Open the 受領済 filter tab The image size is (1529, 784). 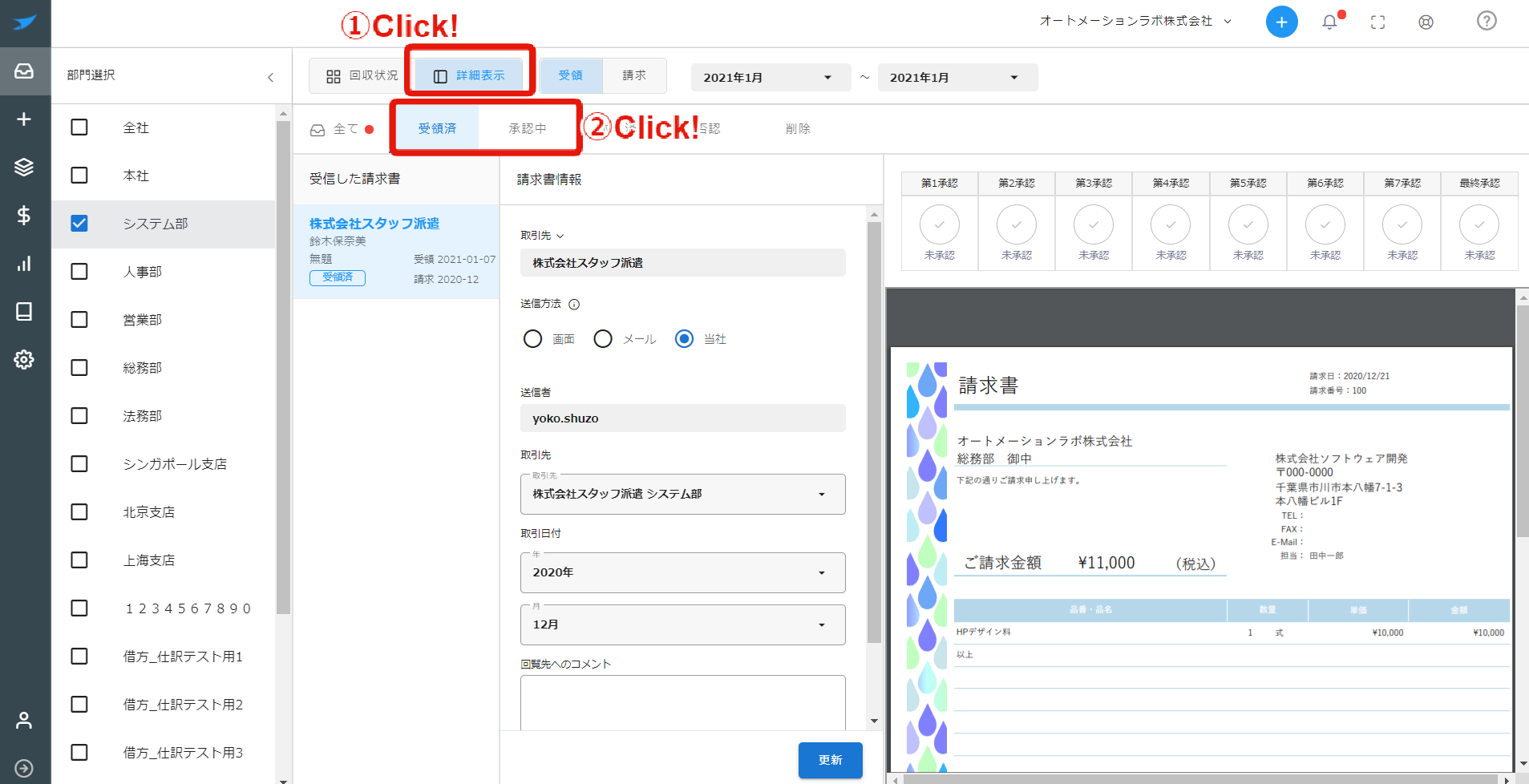point(437,128)
